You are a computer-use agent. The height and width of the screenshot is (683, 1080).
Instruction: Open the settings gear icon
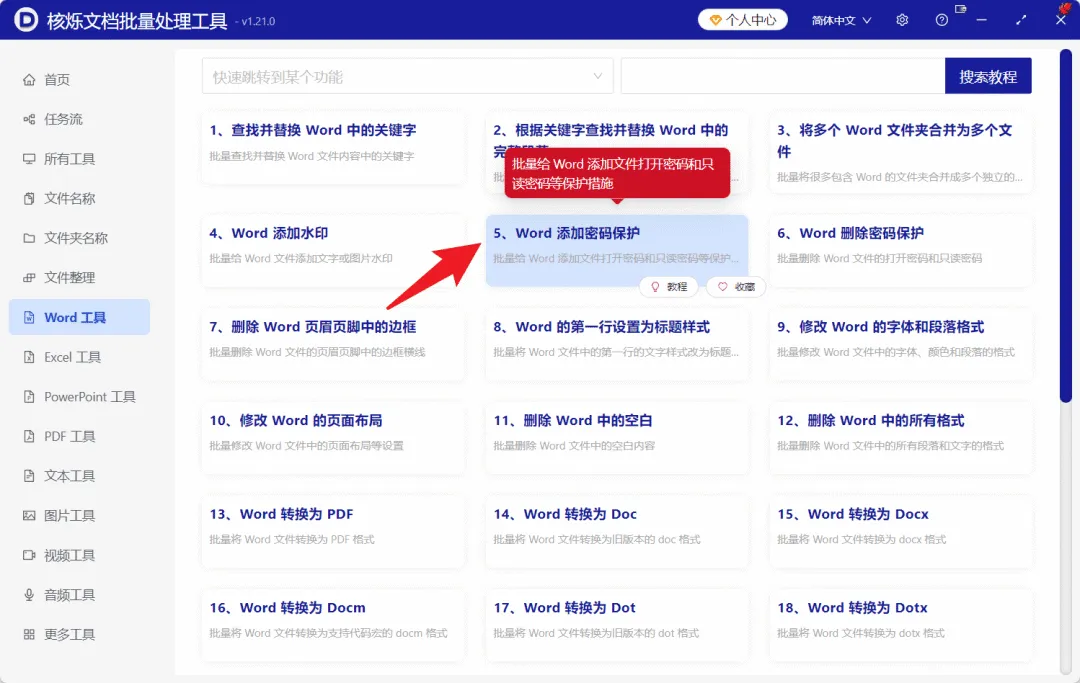pos(902,20)
